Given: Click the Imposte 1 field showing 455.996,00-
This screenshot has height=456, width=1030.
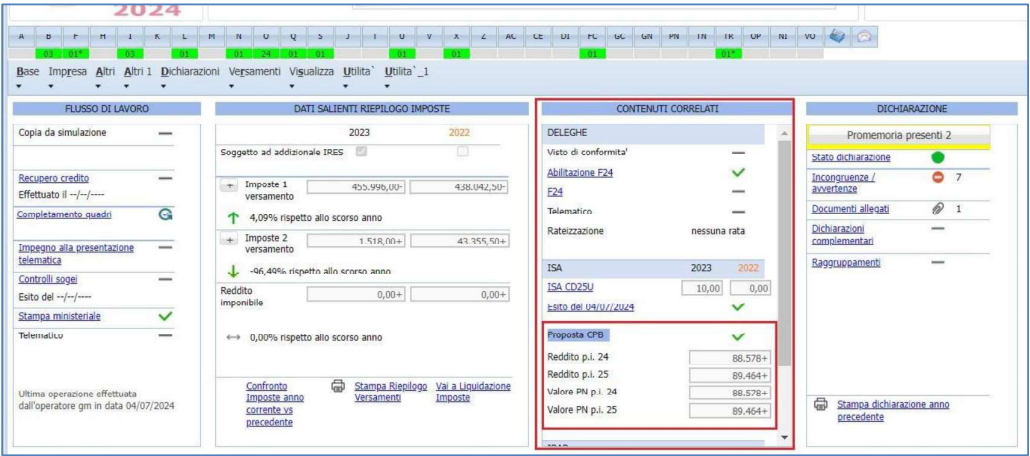Looking at the screenshot, I should click(357, 187).
